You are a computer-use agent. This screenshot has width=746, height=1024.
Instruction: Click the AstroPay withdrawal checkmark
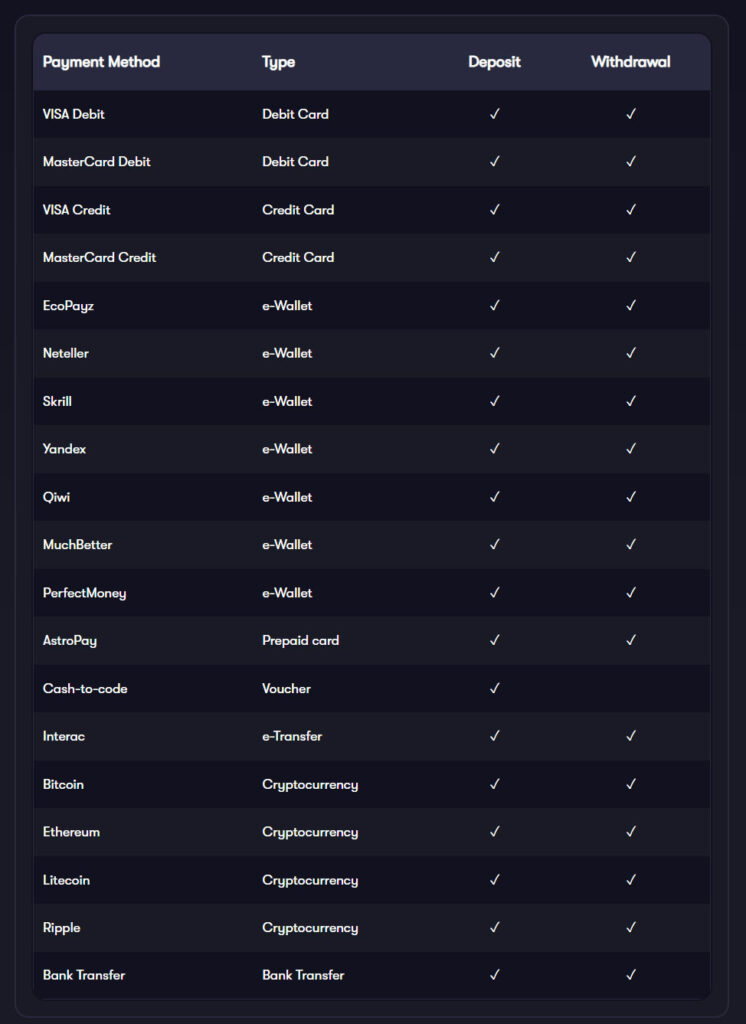tap(631, 640)
